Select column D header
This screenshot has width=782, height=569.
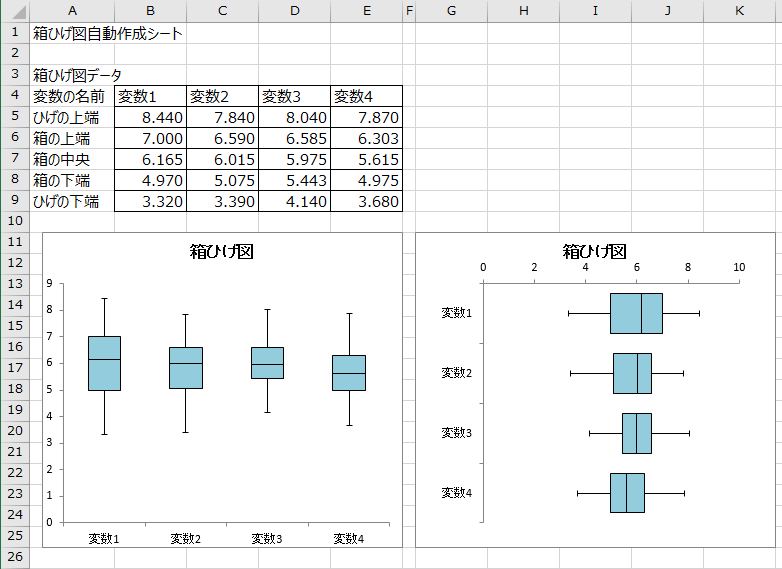pos(294,11)
